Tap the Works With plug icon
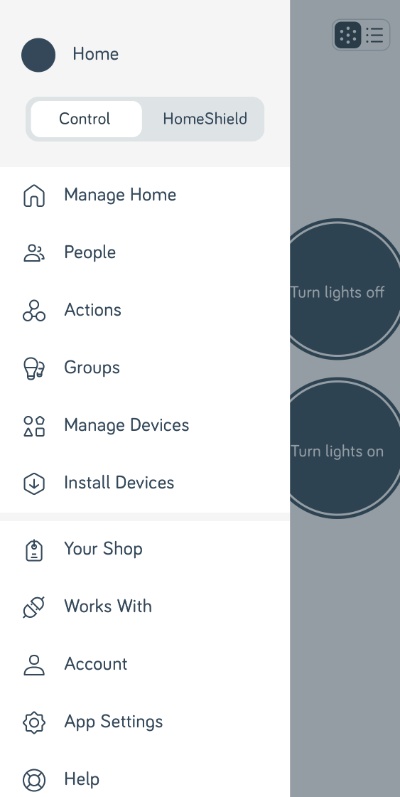 (x=34, y=607)
